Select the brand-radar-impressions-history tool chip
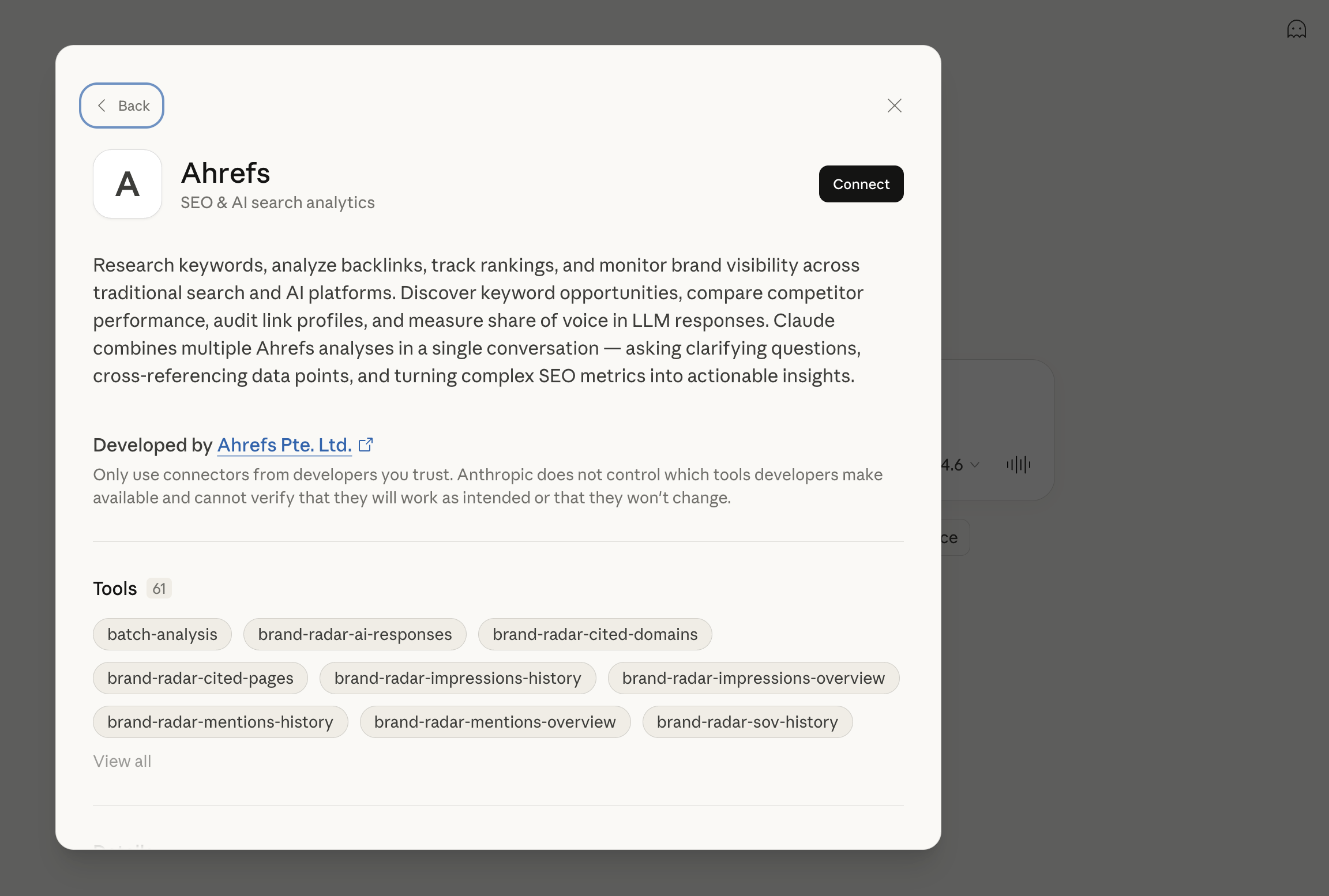1329x896 pixels. pos(457,678)
